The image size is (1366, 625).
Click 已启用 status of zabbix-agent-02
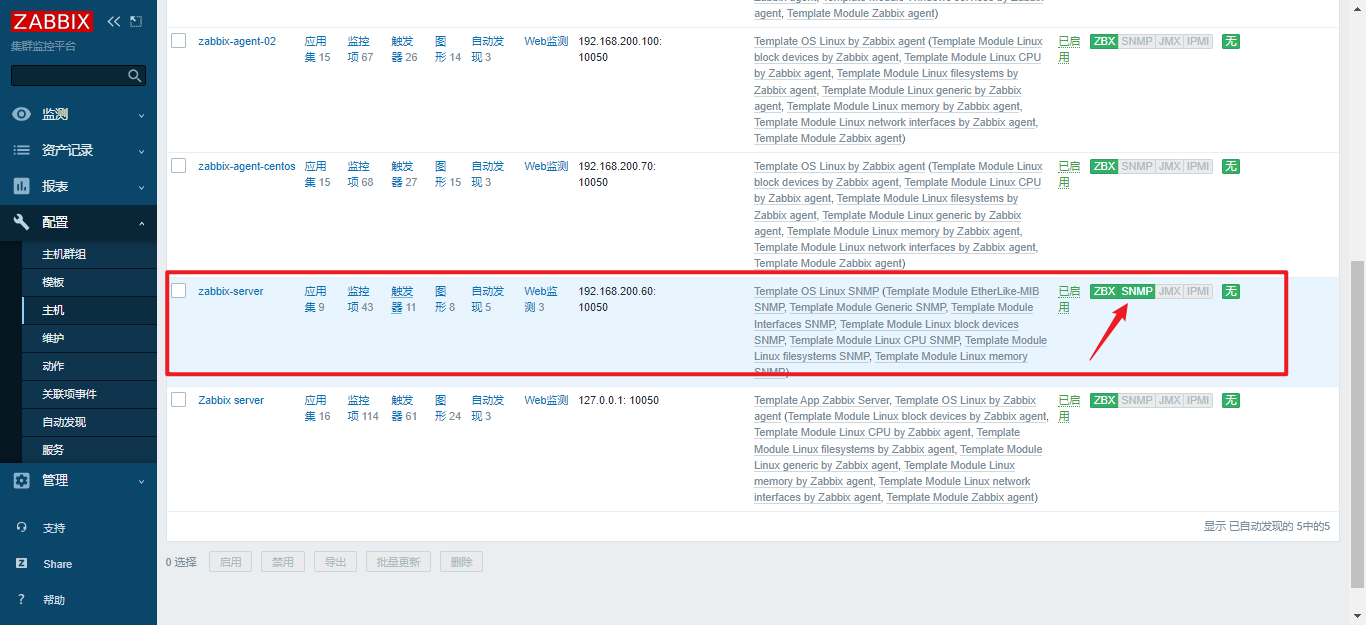[x=1069, y=49]
